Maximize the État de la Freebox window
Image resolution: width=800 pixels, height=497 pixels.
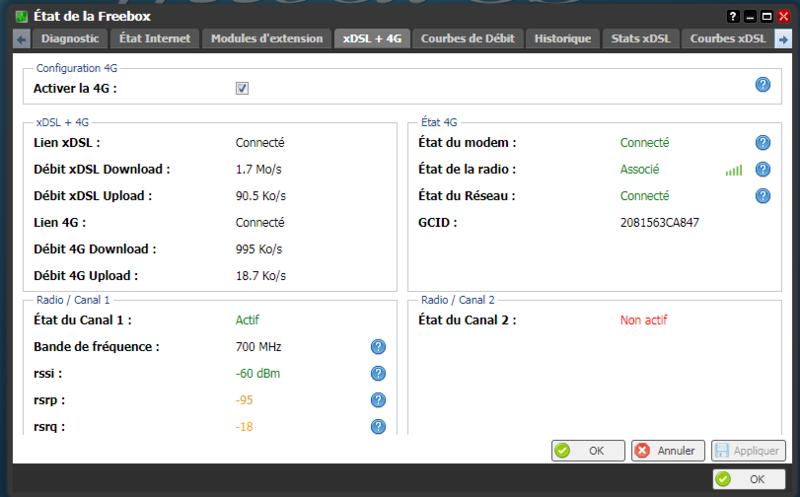767,17
